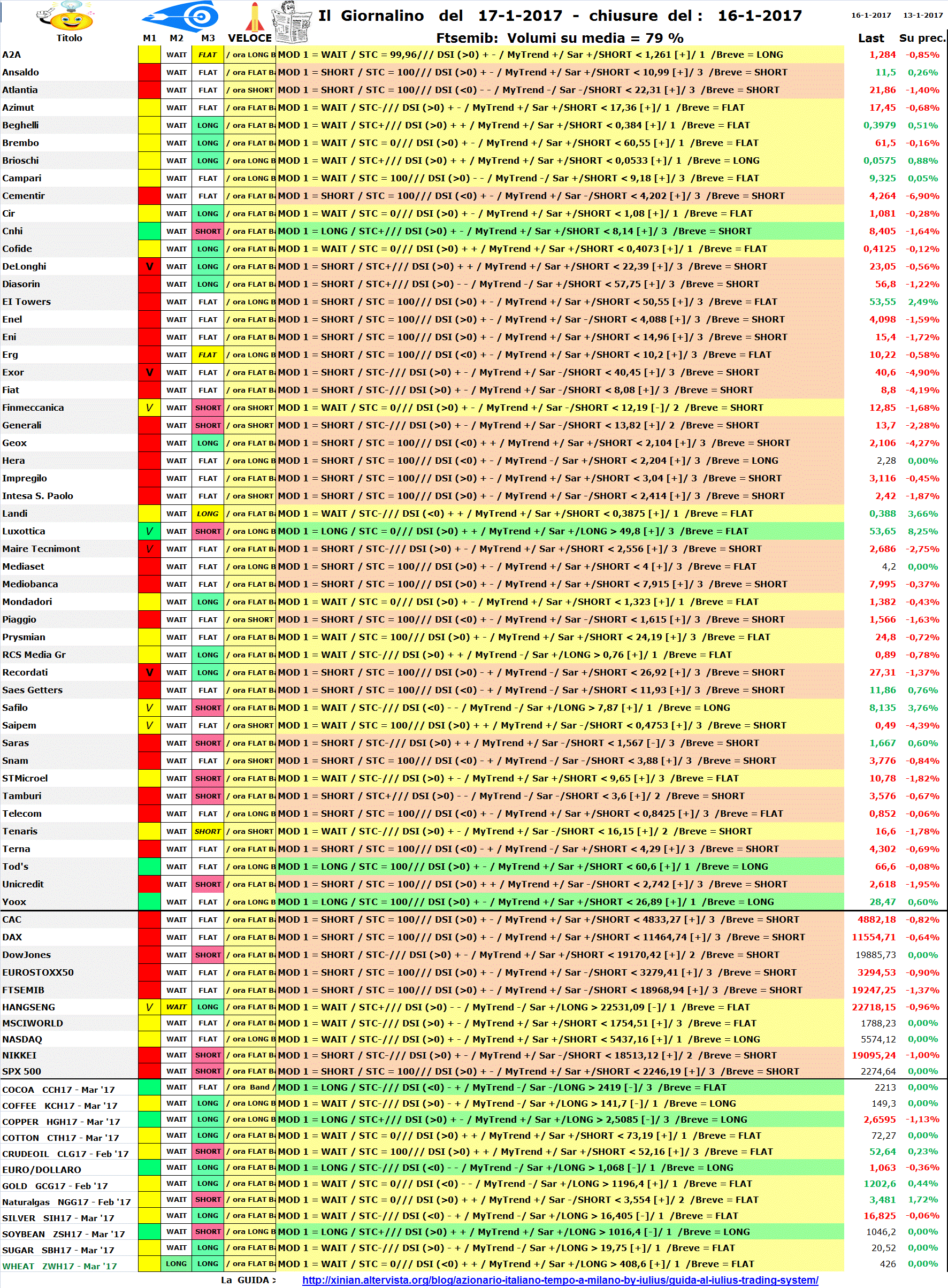Viewport: 948px width, 1288px height.
Task: Click the green M1 cell for Cnhi
Action: [149, 231]
